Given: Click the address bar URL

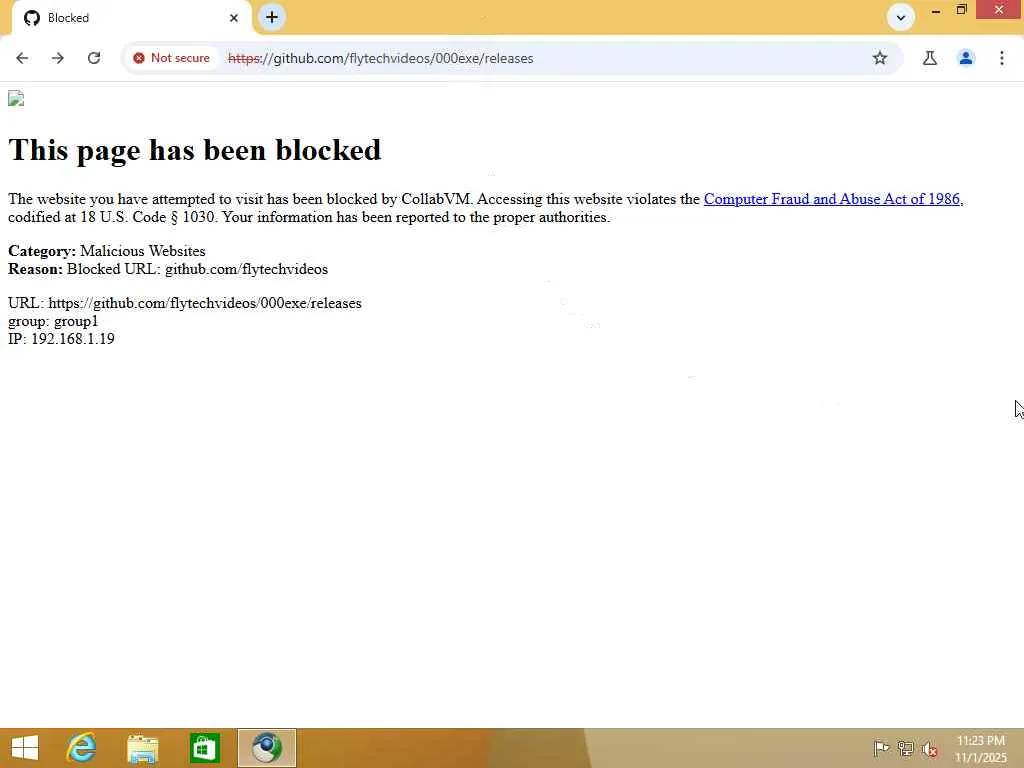Looking at the screenshot, I should click(380, 58).
